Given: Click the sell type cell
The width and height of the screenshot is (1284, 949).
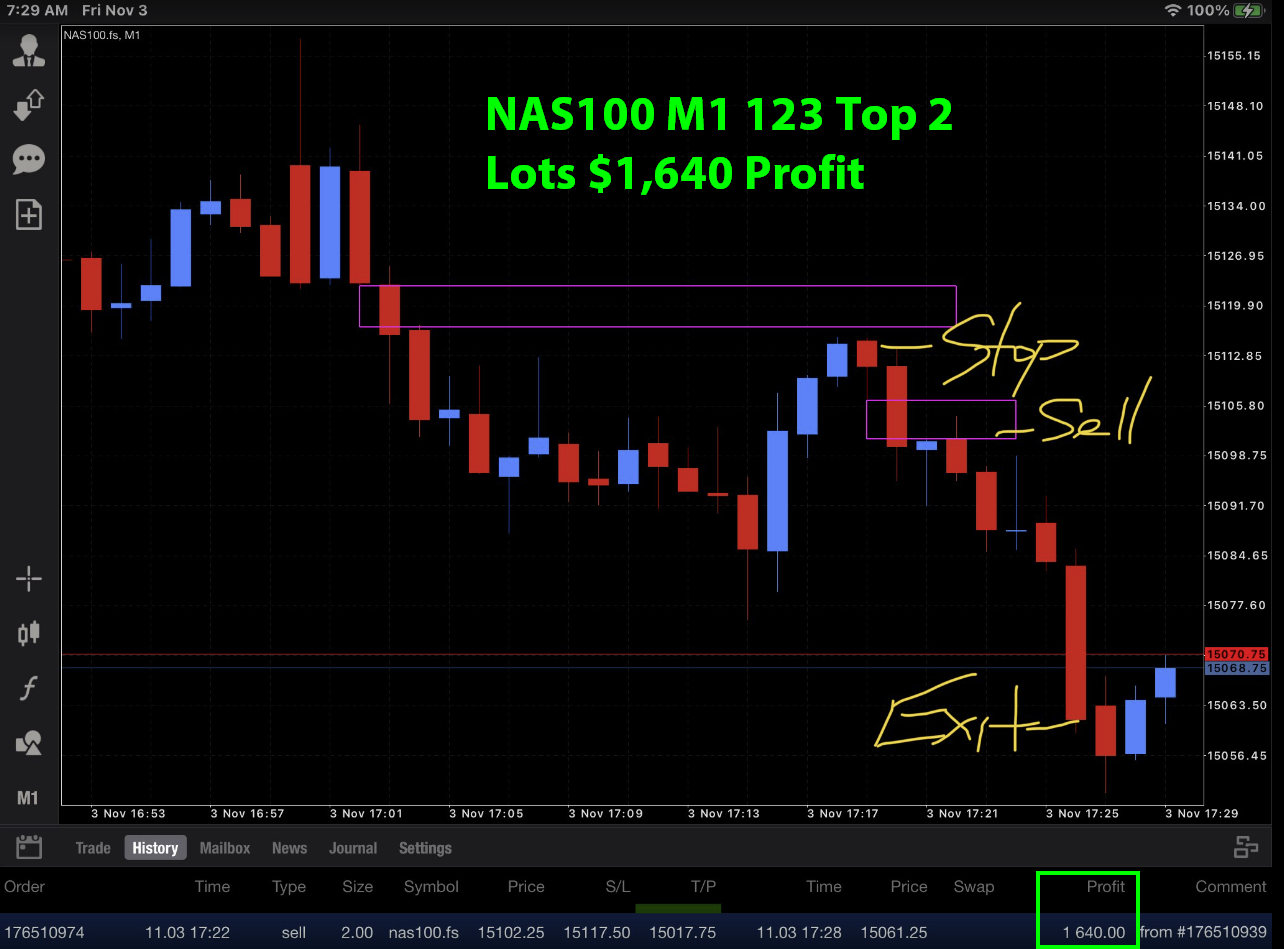Looking at the screenshot, I should (293, 932).
